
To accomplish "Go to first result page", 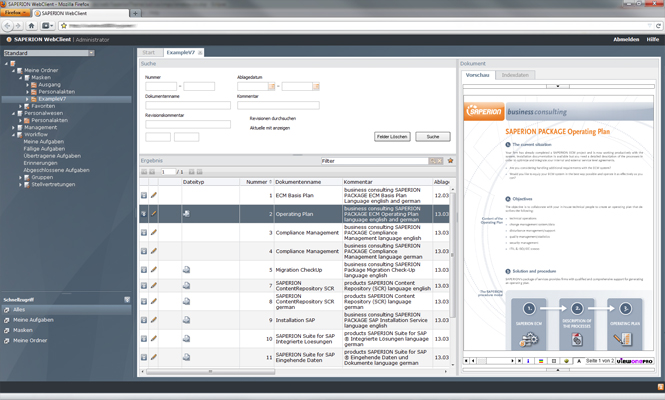I will (x=144, y=172).
